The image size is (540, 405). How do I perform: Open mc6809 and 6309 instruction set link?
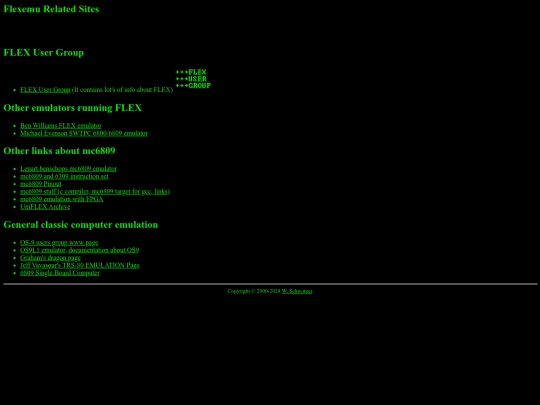[64, 176]
